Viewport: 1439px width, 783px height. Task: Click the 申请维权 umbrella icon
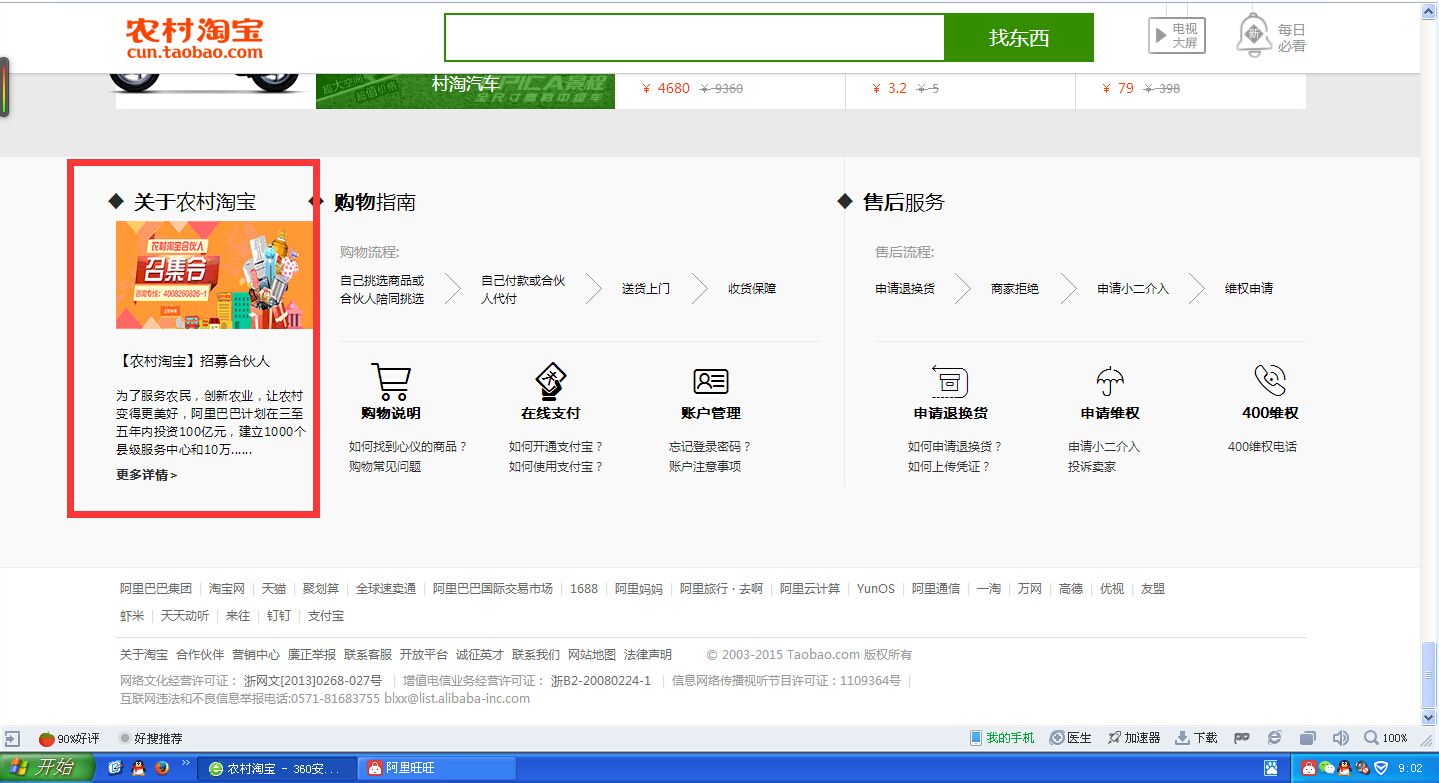1110,381
